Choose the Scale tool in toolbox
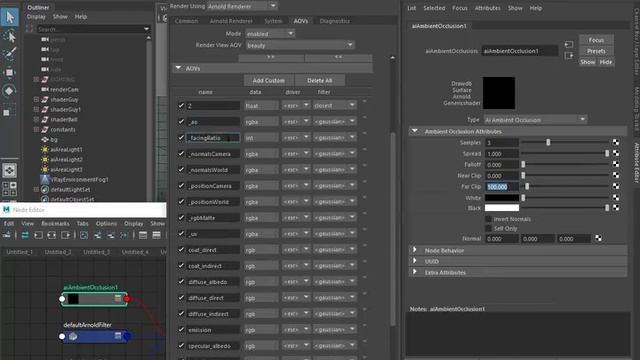The width and height of the screenshot is (640, 360). 9,111
